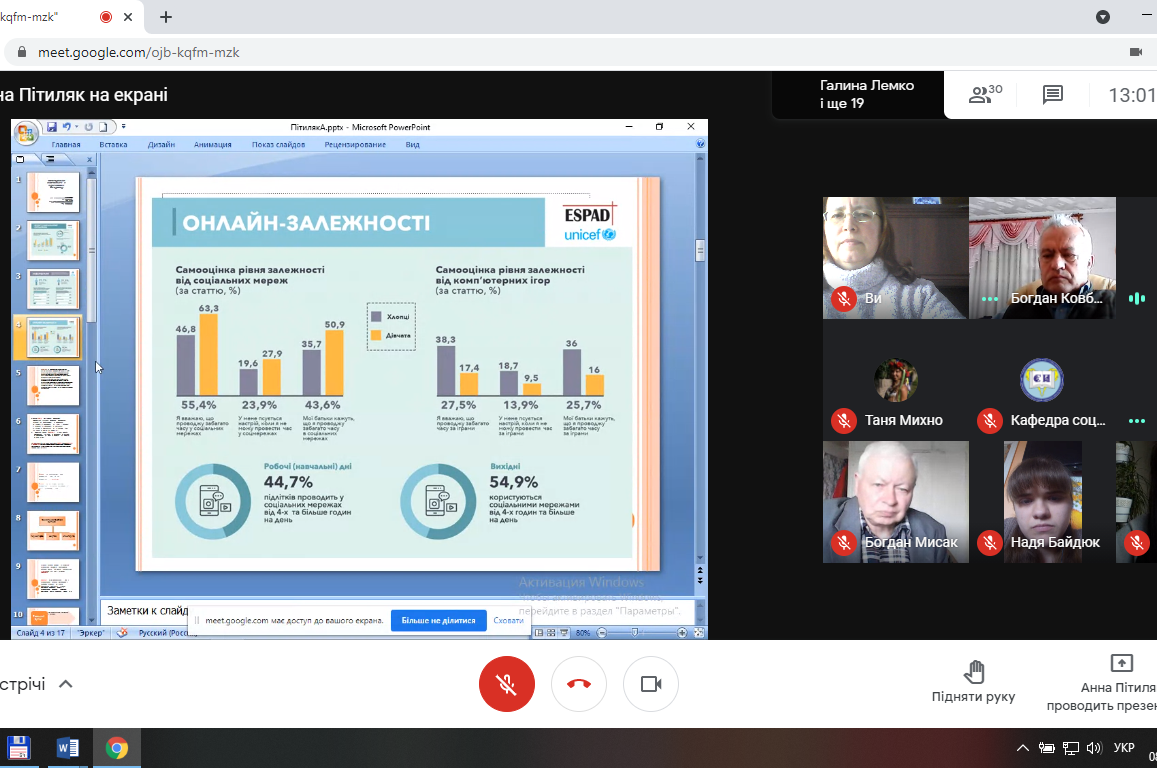Click the camera permission icon in address bar
The image size is (1157, 768).
(1135, 52)
